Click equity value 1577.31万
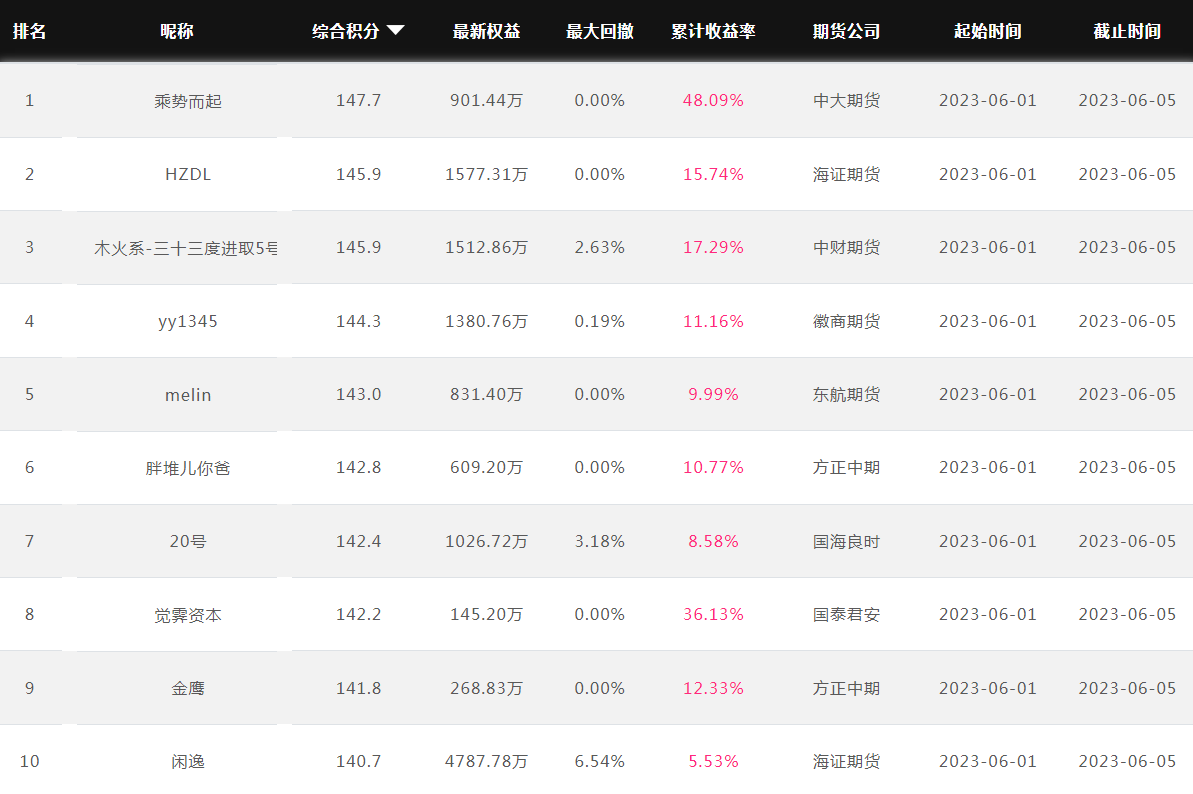The image size is (1193, 794). tap(486, 174)
